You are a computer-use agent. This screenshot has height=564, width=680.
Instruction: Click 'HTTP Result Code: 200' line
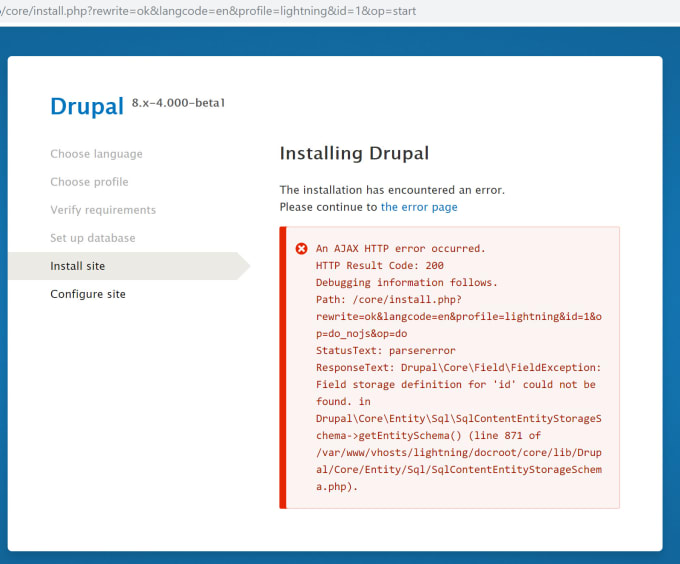(379, 265)
